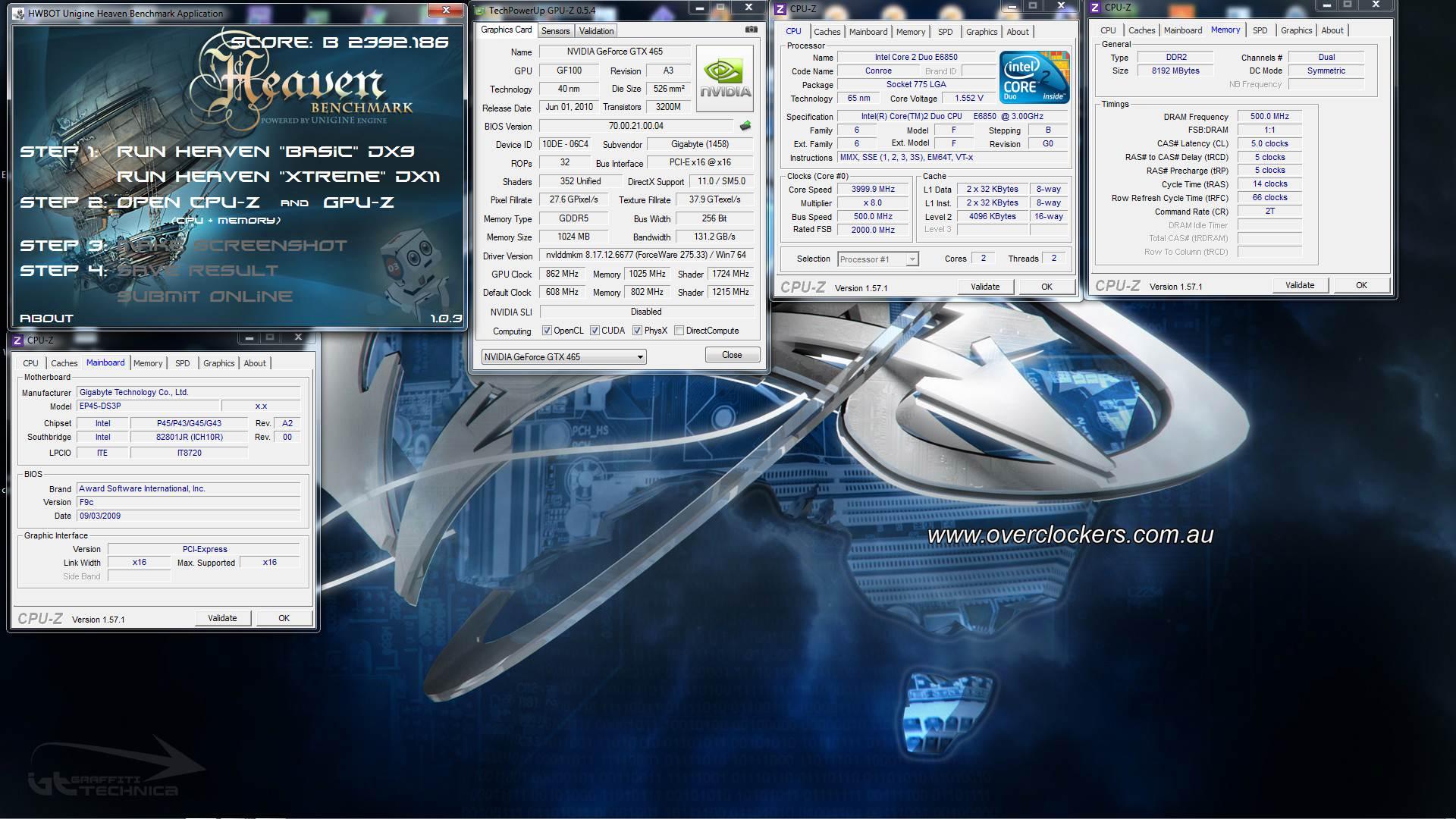Click GPU-Z link in Heaven step 2
The height and width of the screenshot is (819, 1456).
click(x=359, y=202)
